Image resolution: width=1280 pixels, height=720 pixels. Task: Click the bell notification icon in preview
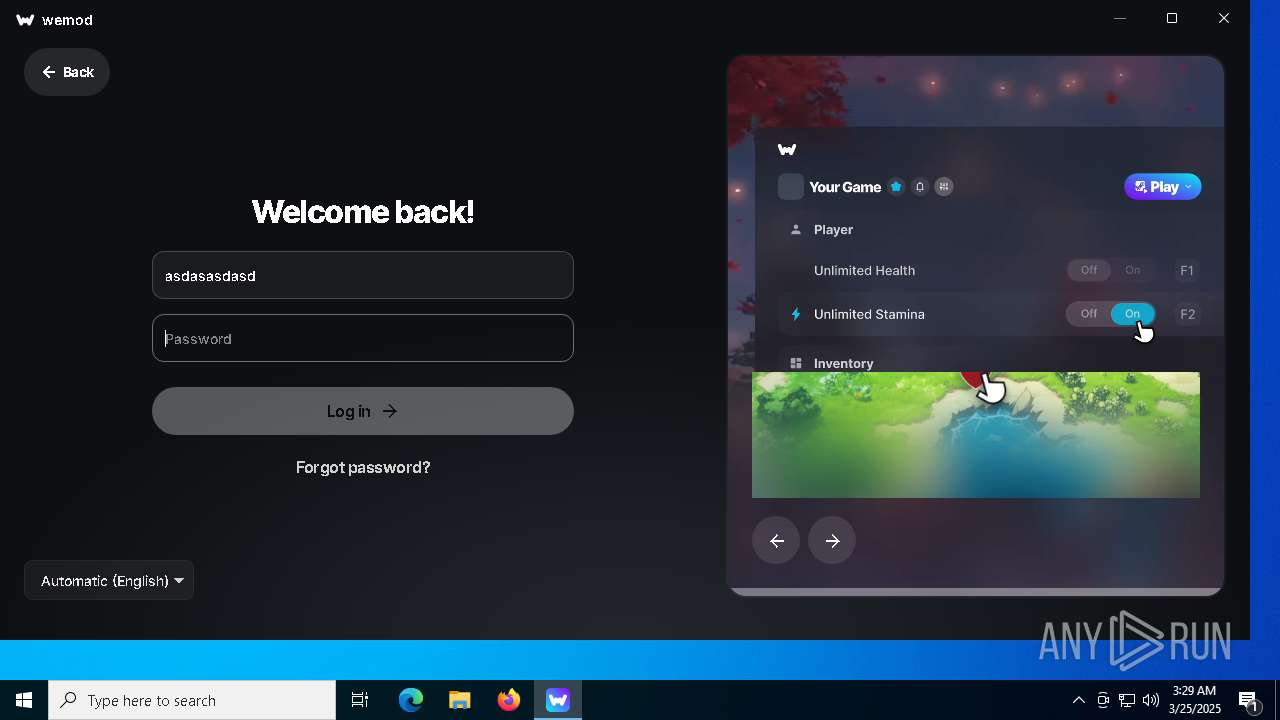(x=920, y=187)
